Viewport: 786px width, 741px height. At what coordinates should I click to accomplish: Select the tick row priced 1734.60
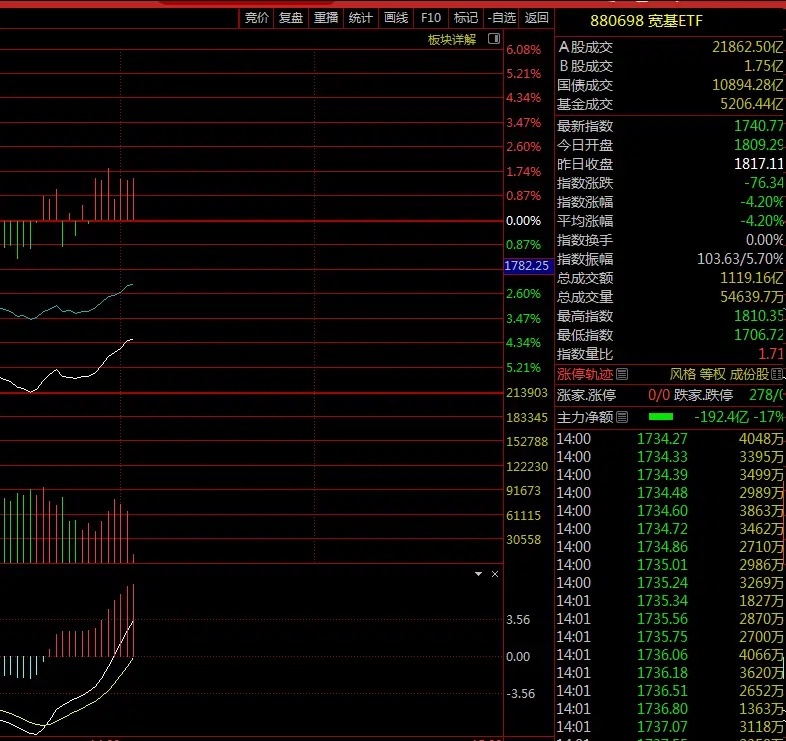(x=670, y=511)
